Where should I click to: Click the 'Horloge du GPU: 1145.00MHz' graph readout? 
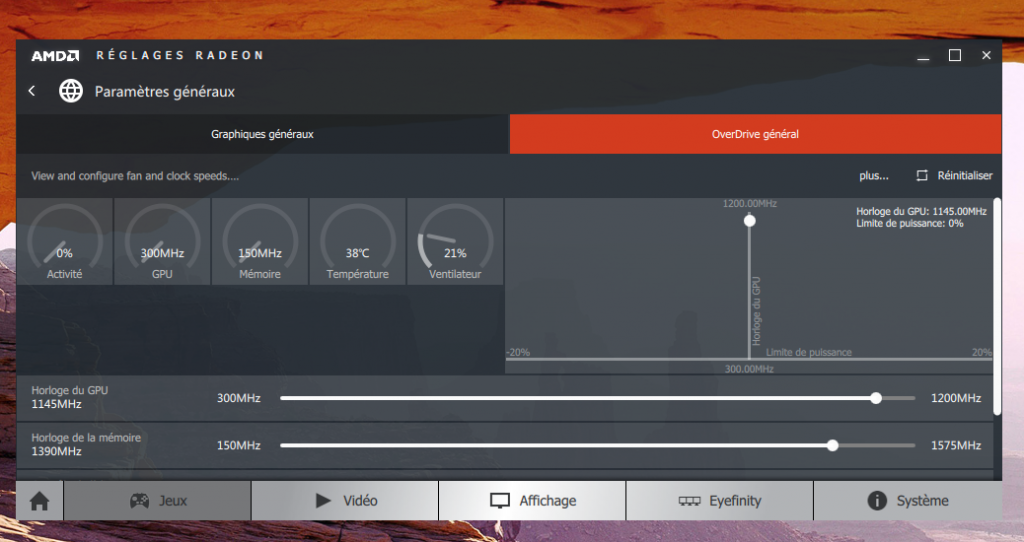coord(921,212)
